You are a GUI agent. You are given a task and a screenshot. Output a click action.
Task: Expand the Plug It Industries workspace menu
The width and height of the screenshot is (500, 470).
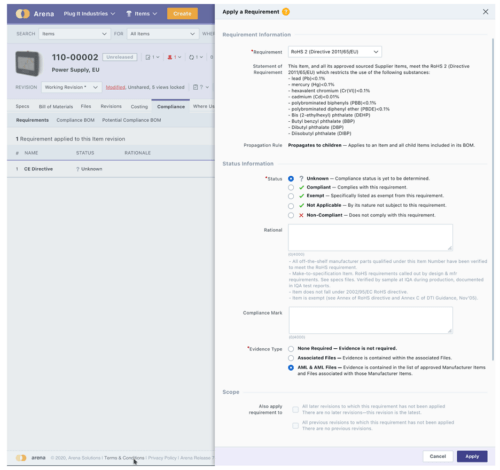89,14
